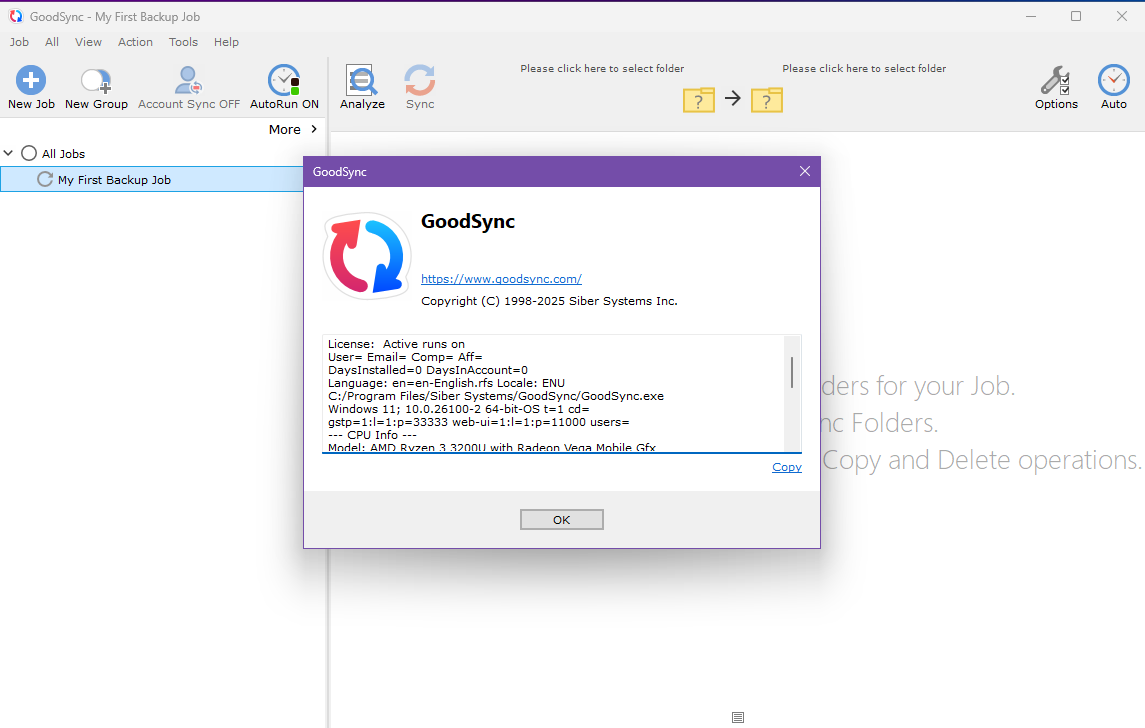Click the Copyright Siber Systems text line
The width and height of the screenshot is (1145, 728).
point(549,301)
